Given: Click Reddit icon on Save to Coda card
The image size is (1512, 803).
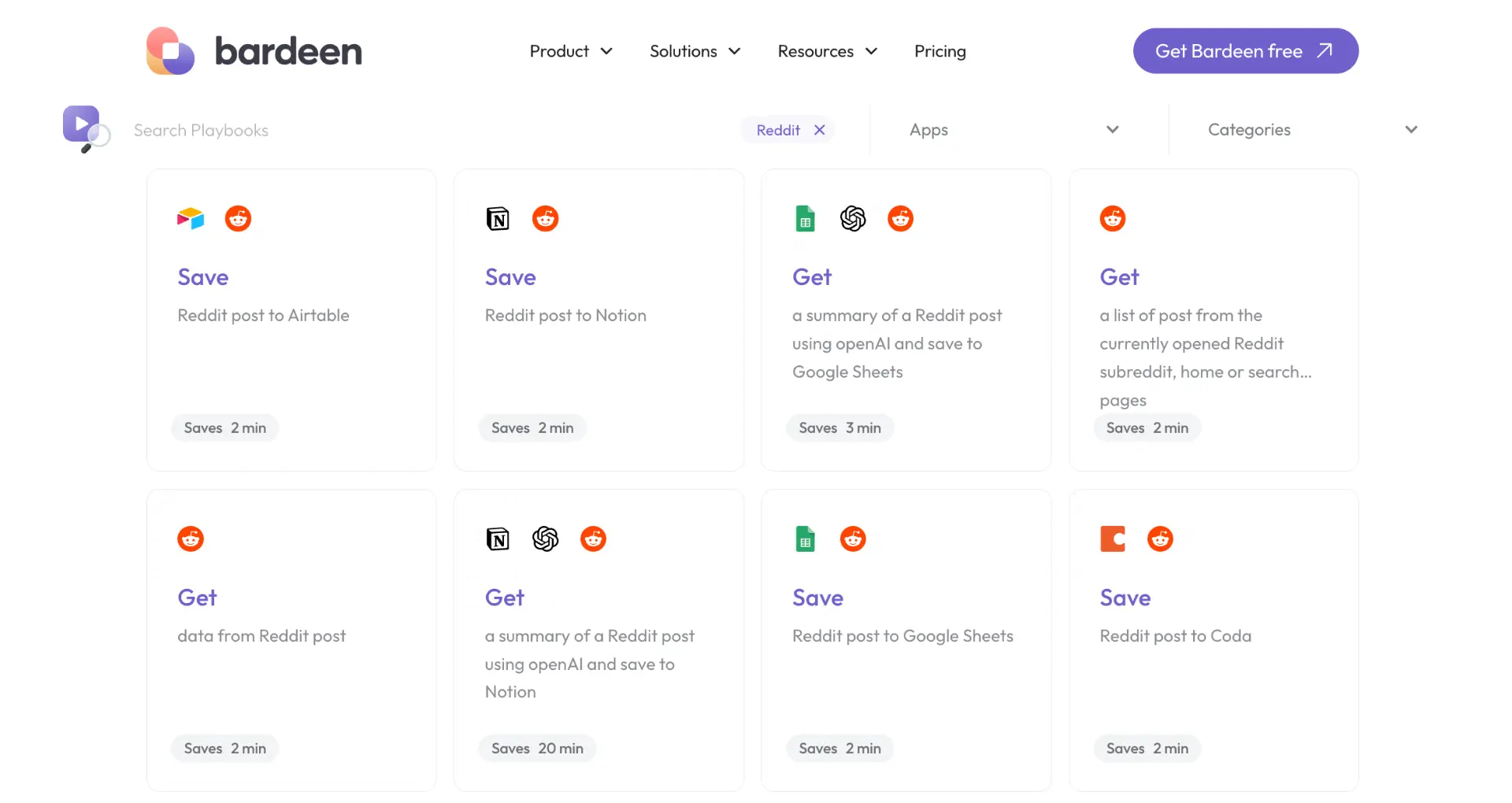Looking at the screenshot, I should 1160,538.
